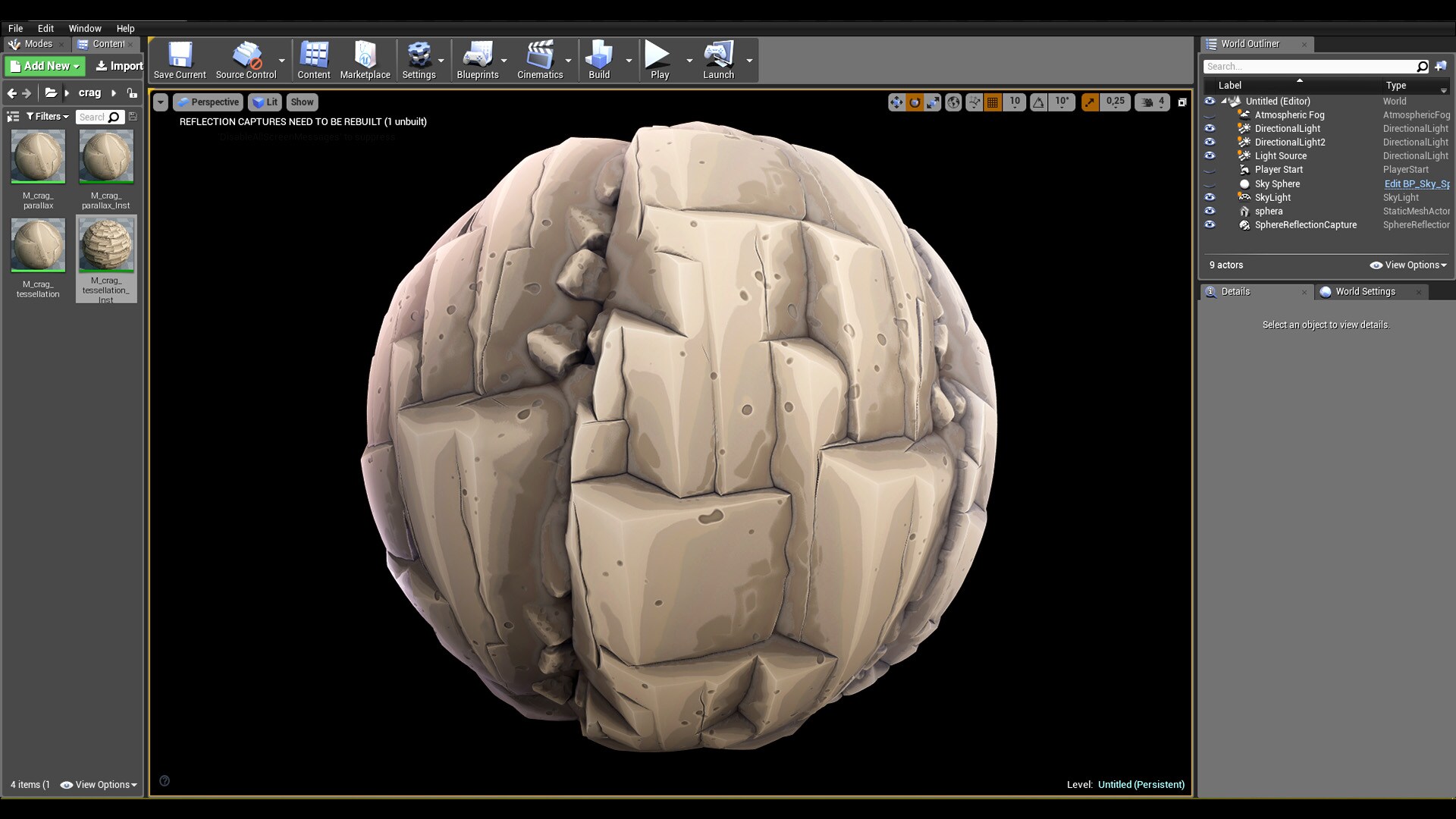Image resolution: width=1456 pixels, height=819 pixels.
Task: Click the world coordinate system globe icon
Action: click(953, 102)
